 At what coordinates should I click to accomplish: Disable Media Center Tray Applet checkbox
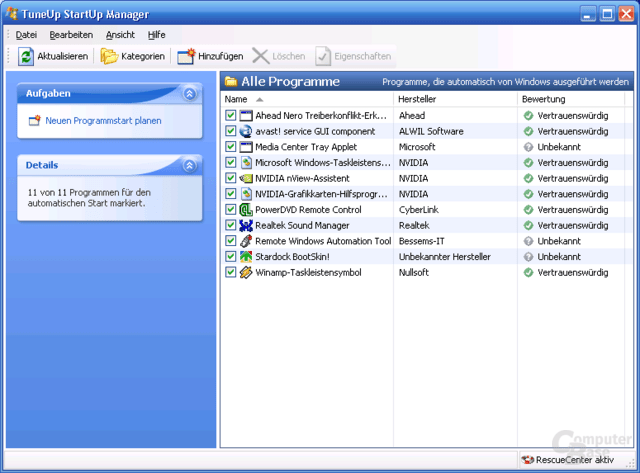coord(231,147)
